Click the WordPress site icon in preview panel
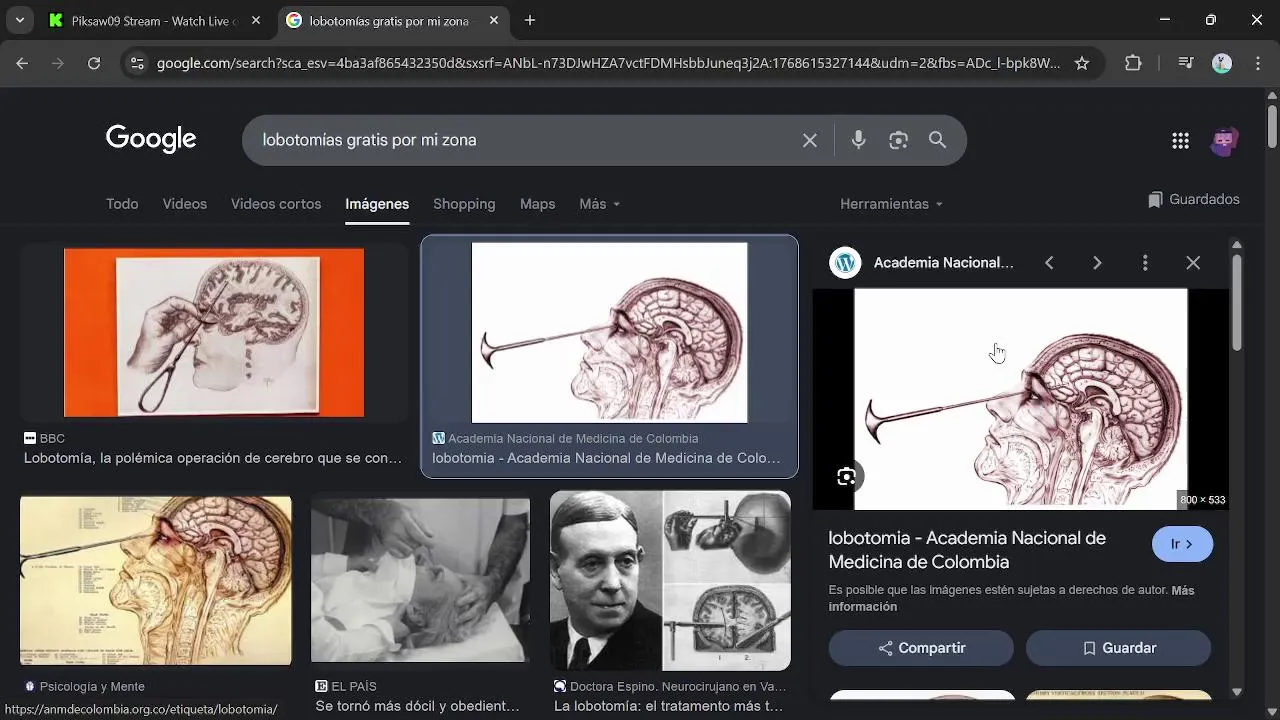This screenshot has width=1280, height=720. coord(845,263)
